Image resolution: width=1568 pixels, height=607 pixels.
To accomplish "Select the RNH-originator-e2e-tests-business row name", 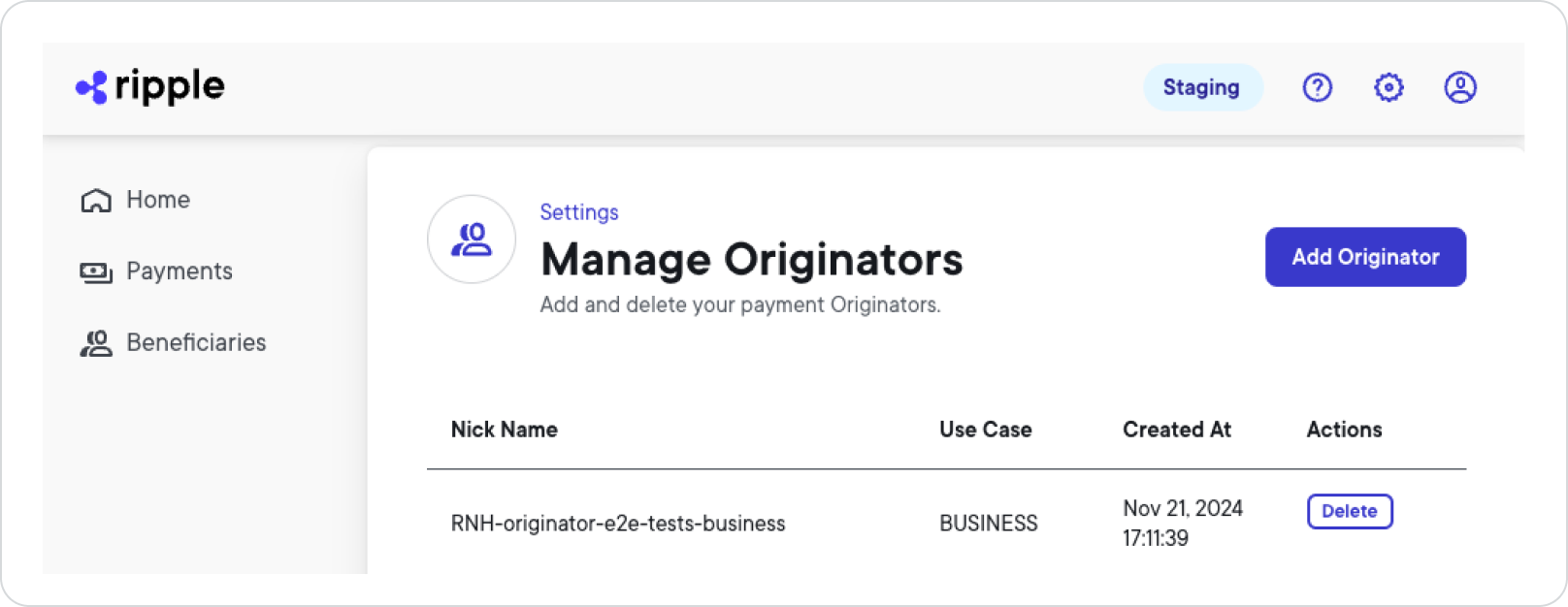I will click(x=618, y=524).
